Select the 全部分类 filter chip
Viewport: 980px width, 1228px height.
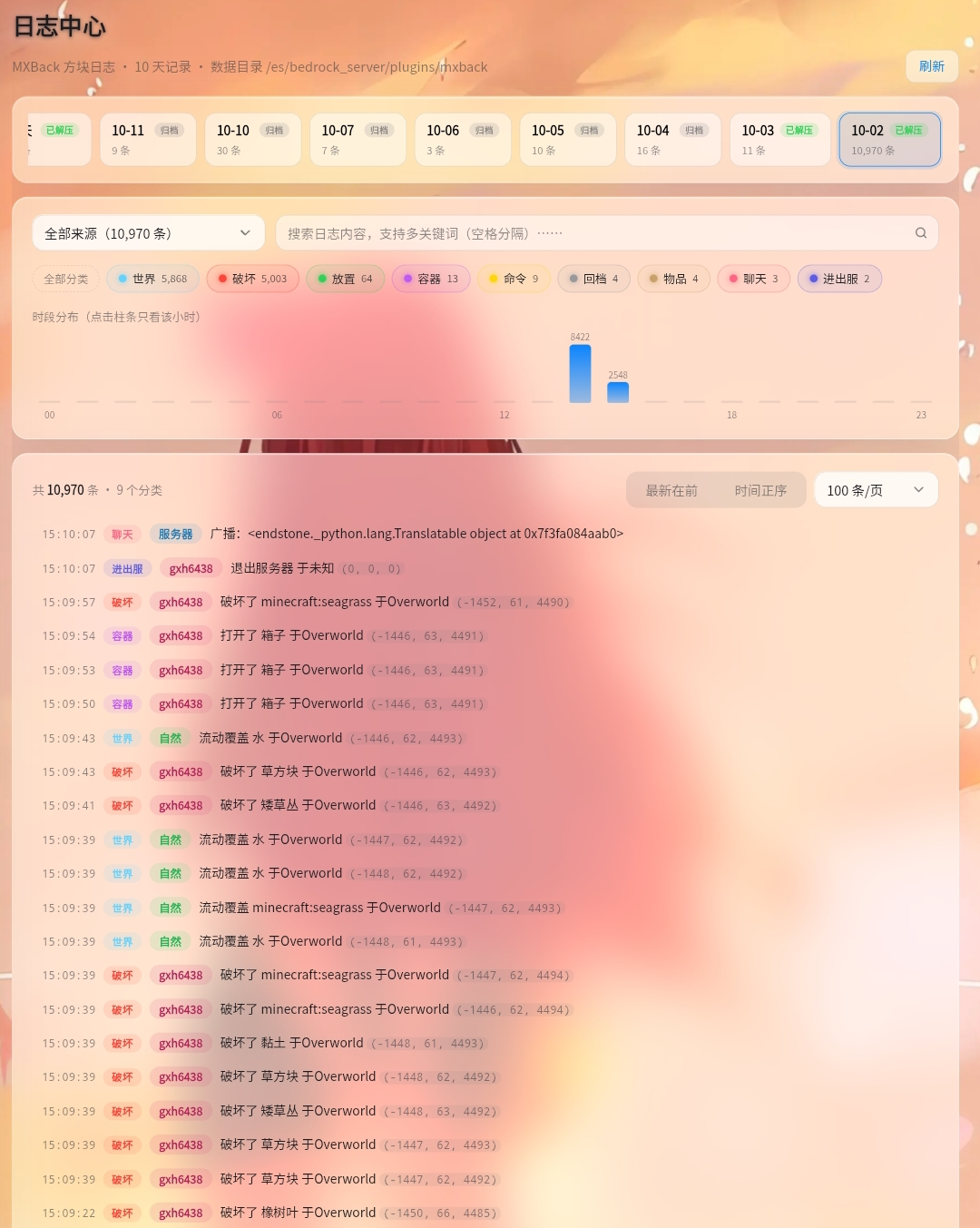(x=66, y=279)
